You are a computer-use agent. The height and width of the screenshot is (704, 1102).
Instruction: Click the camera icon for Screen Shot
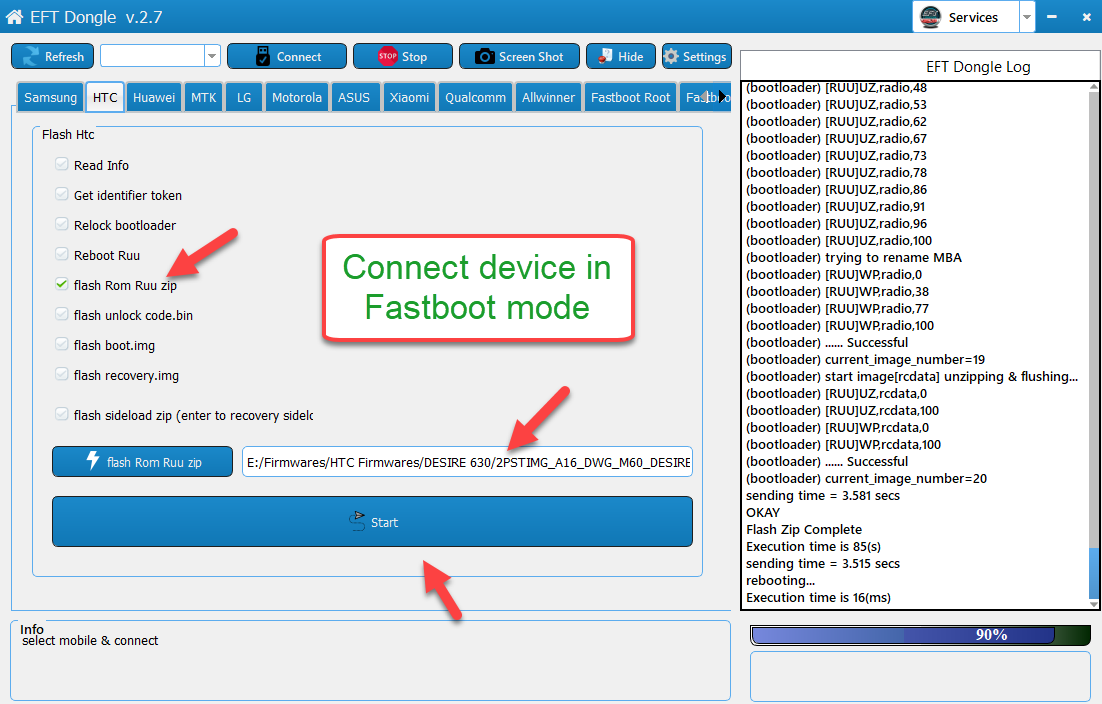pyautogui.click(x=484, y=56)
